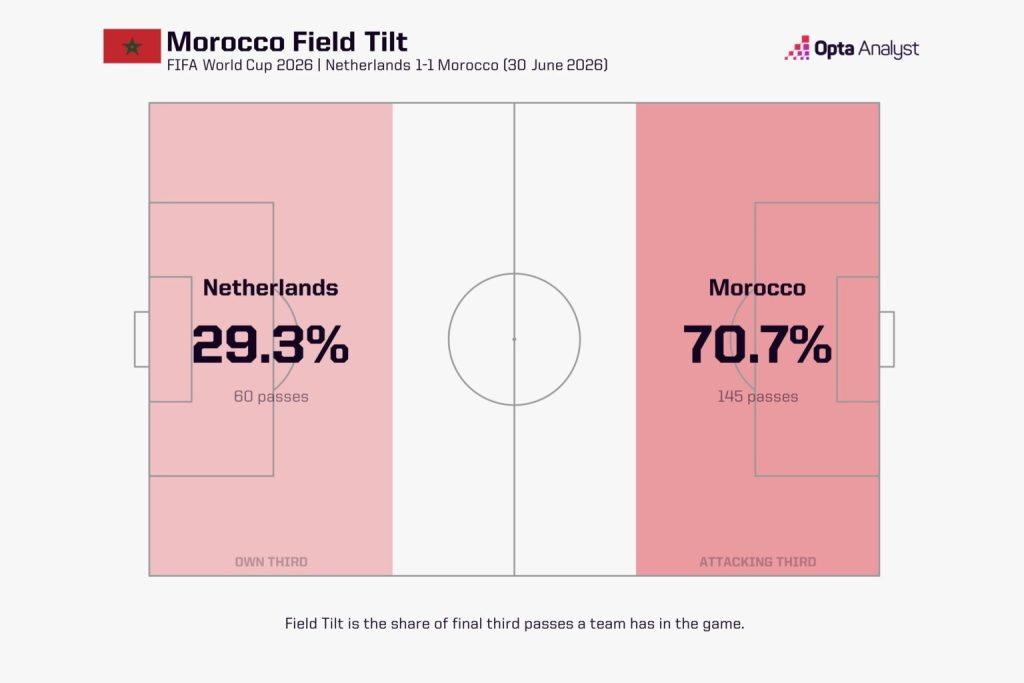1024x683 pixels.
Task: Click the Opta Analyst logo icon
Action: click(797, 48)
